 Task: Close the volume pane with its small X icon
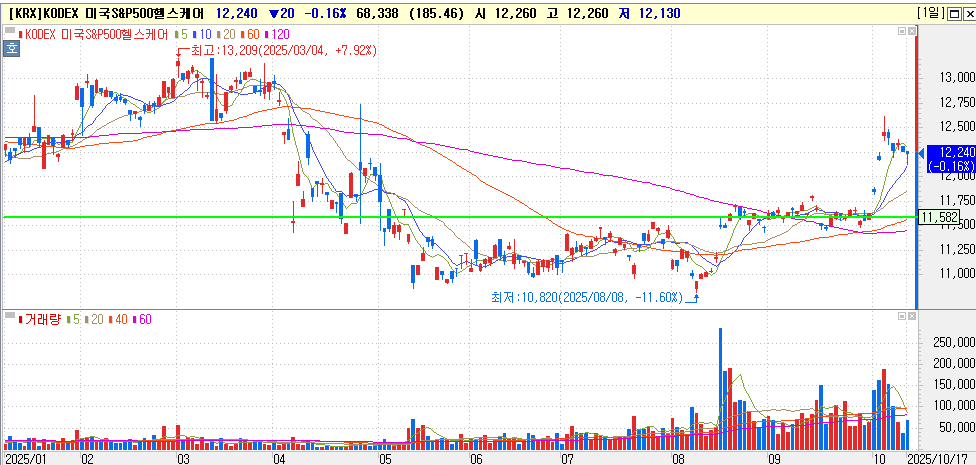coord(911,317)
